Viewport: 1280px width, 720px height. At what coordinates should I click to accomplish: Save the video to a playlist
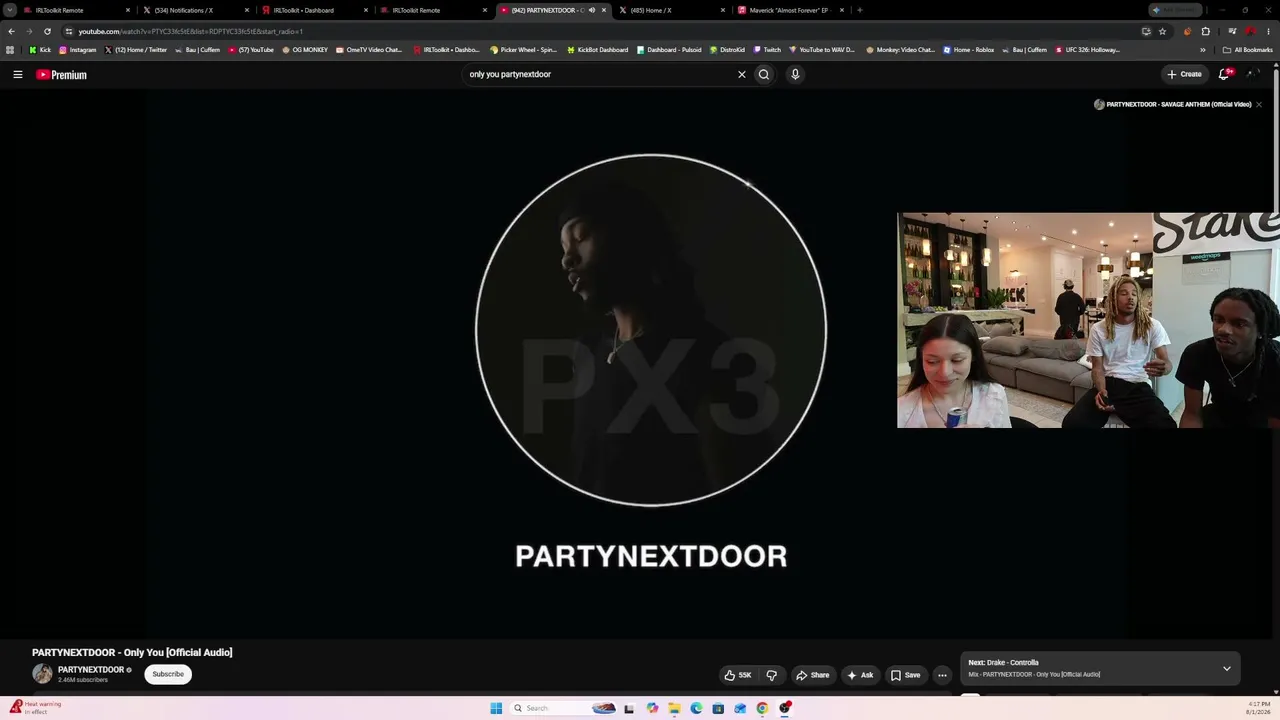905,675
